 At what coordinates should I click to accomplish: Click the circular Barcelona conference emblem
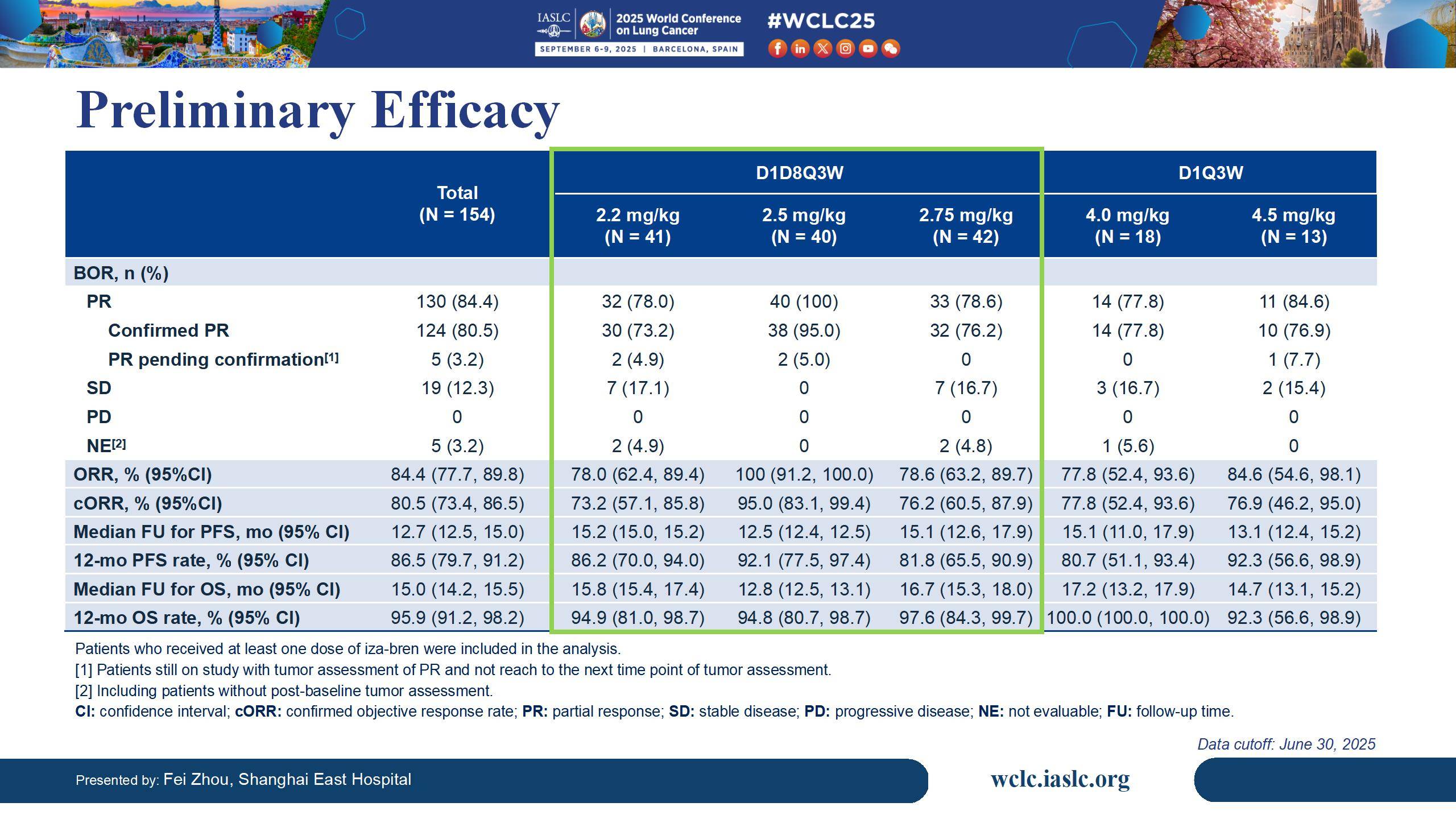(592, 24)
